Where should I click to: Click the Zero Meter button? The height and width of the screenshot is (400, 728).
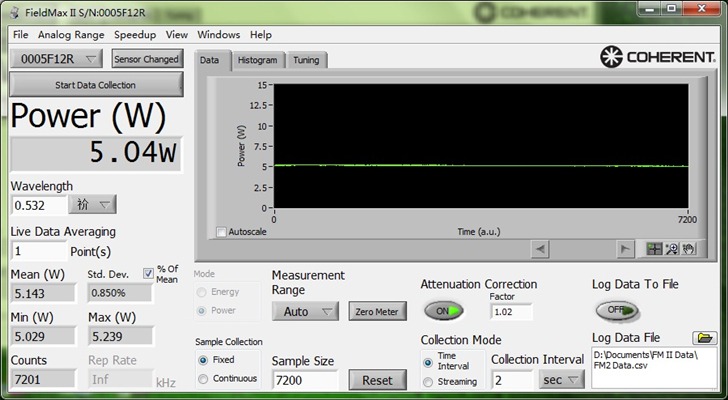click(377, 312)
